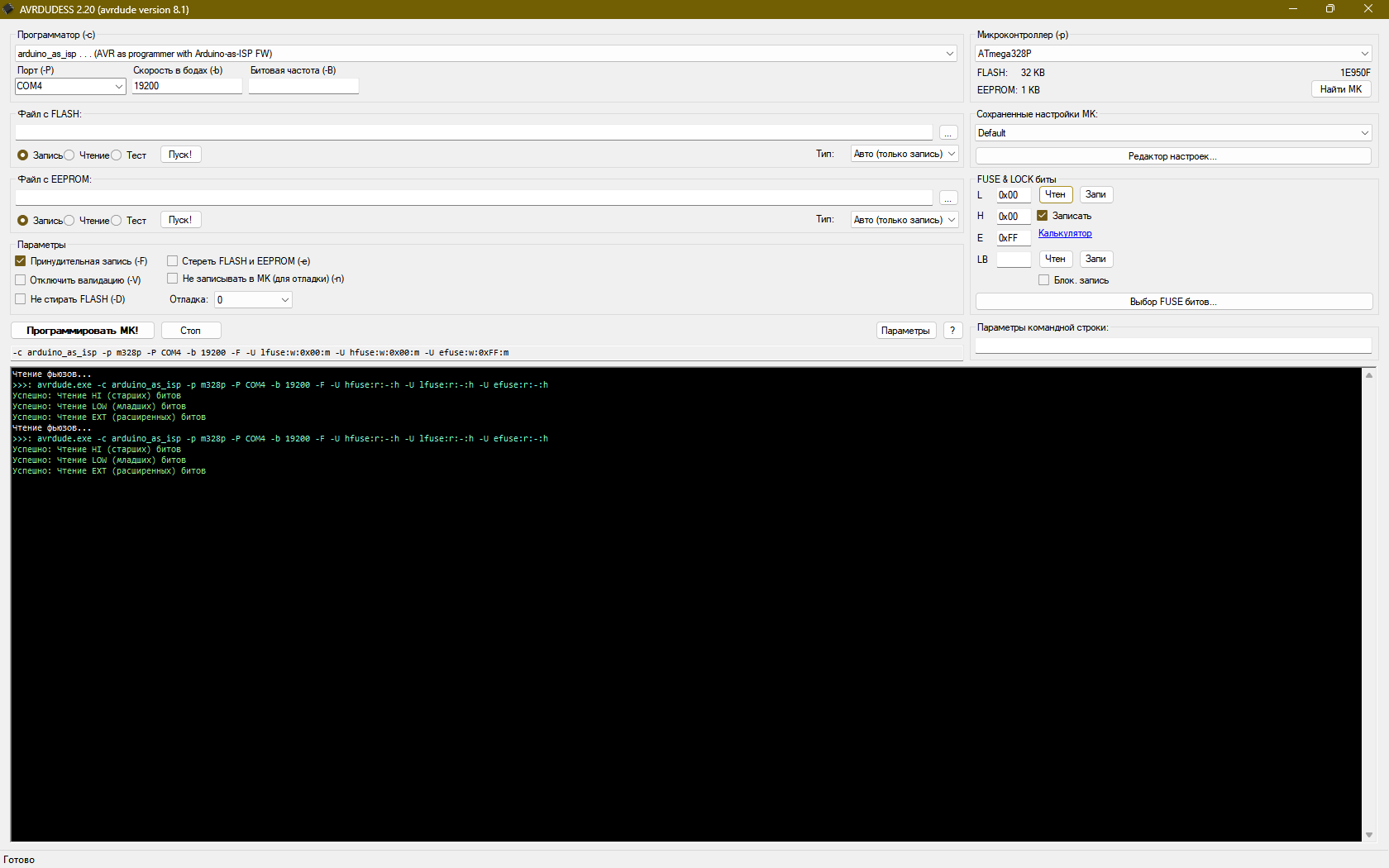The height and width of the screenshot is (868, 1389).
Task: Select the EEPROM test radio button
Action: click(x=117, y=221)
